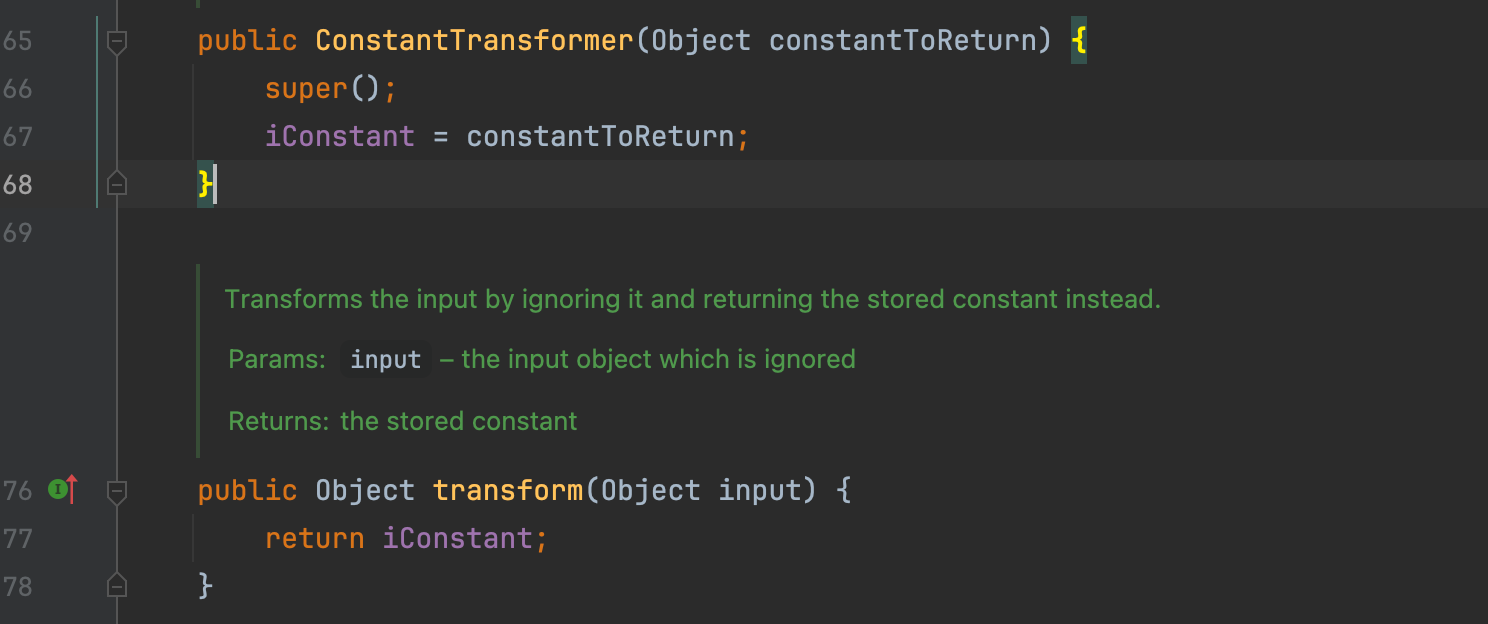Click line number 77 in the gutter
Viewport: 1488px width, 624px height.
point(17,538)
